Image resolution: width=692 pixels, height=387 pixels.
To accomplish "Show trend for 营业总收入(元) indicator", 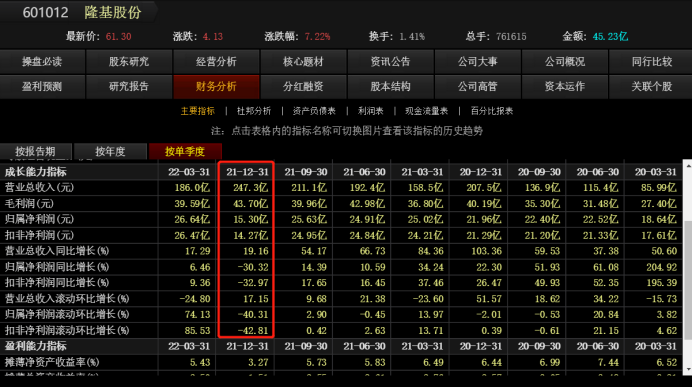I will (x=39, y=188).
